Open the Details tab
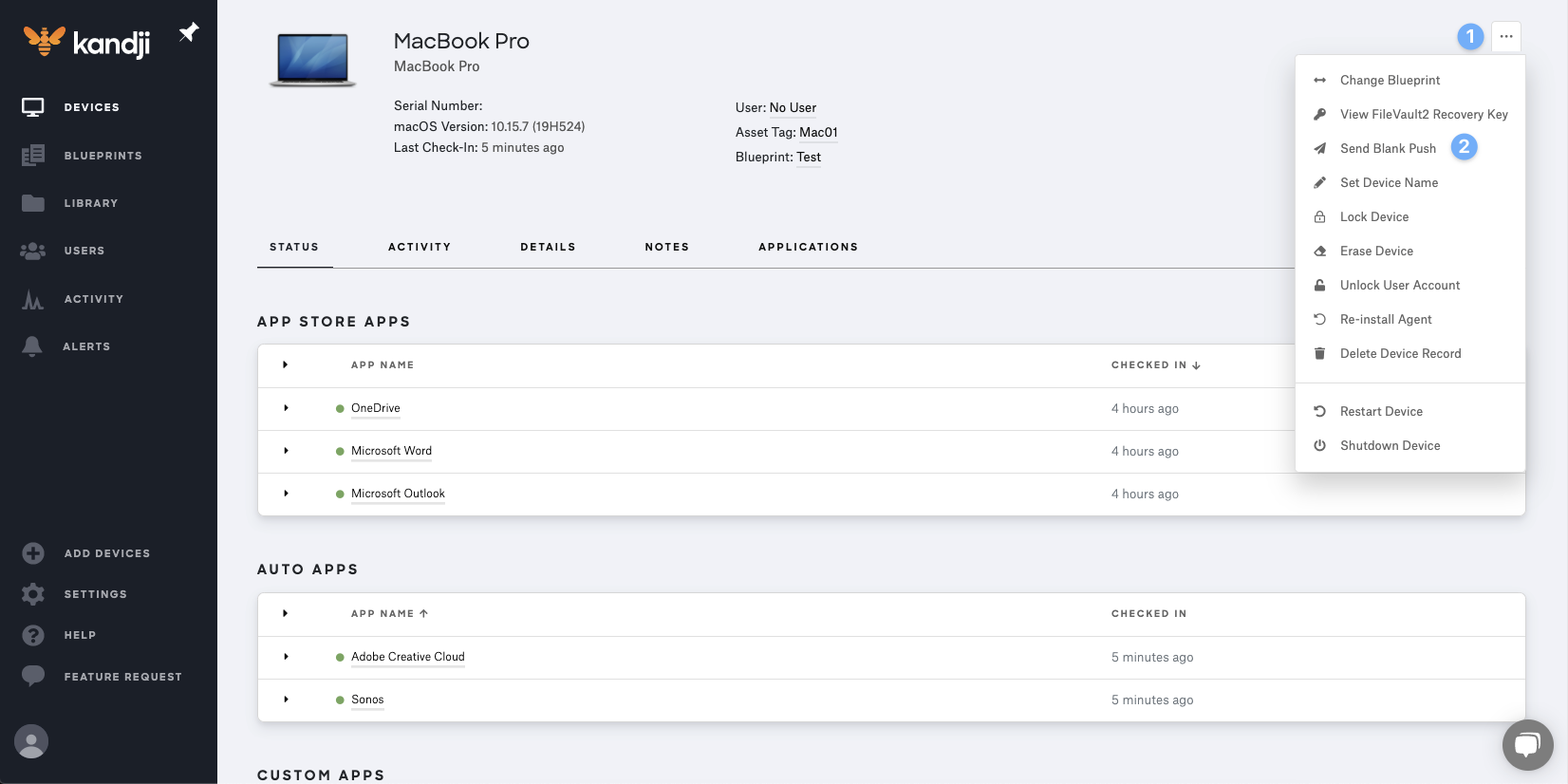The image size is (1568, 784). click(548, 247)
